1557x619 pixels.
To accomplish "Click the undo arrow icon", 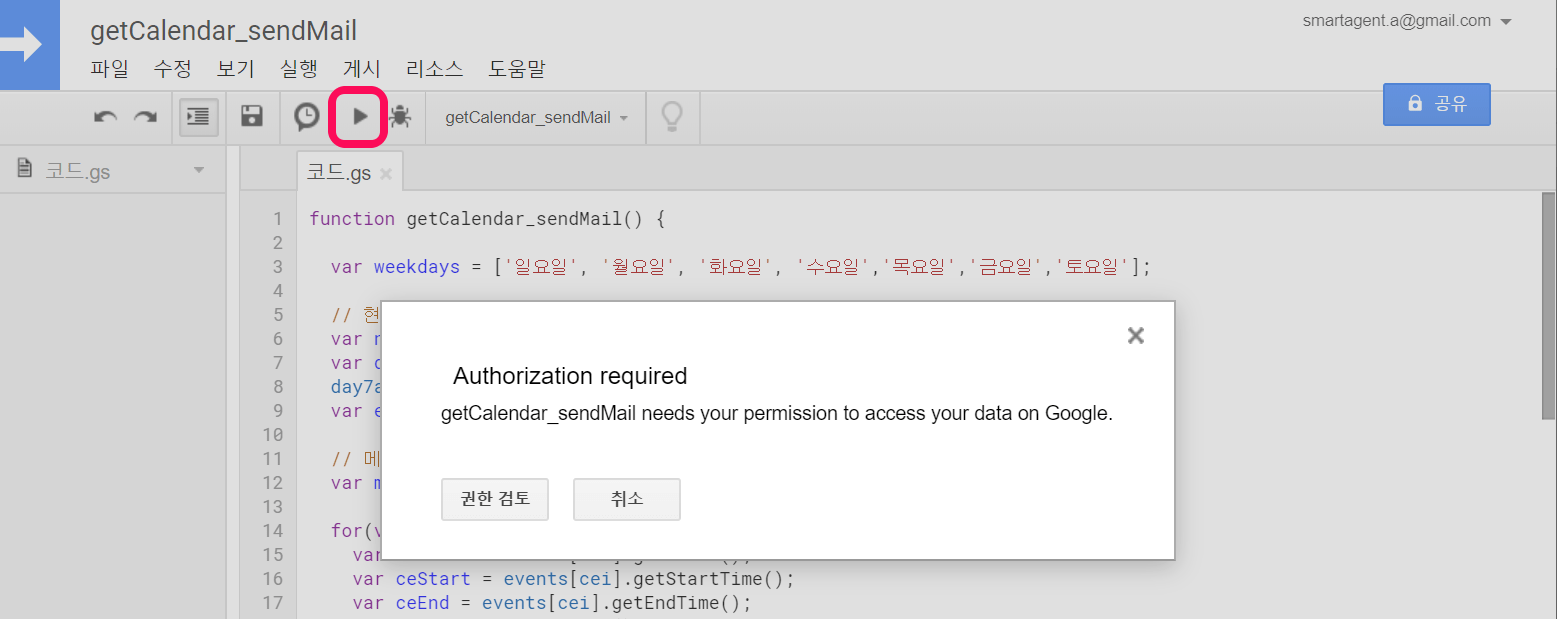I will point(105,117).
